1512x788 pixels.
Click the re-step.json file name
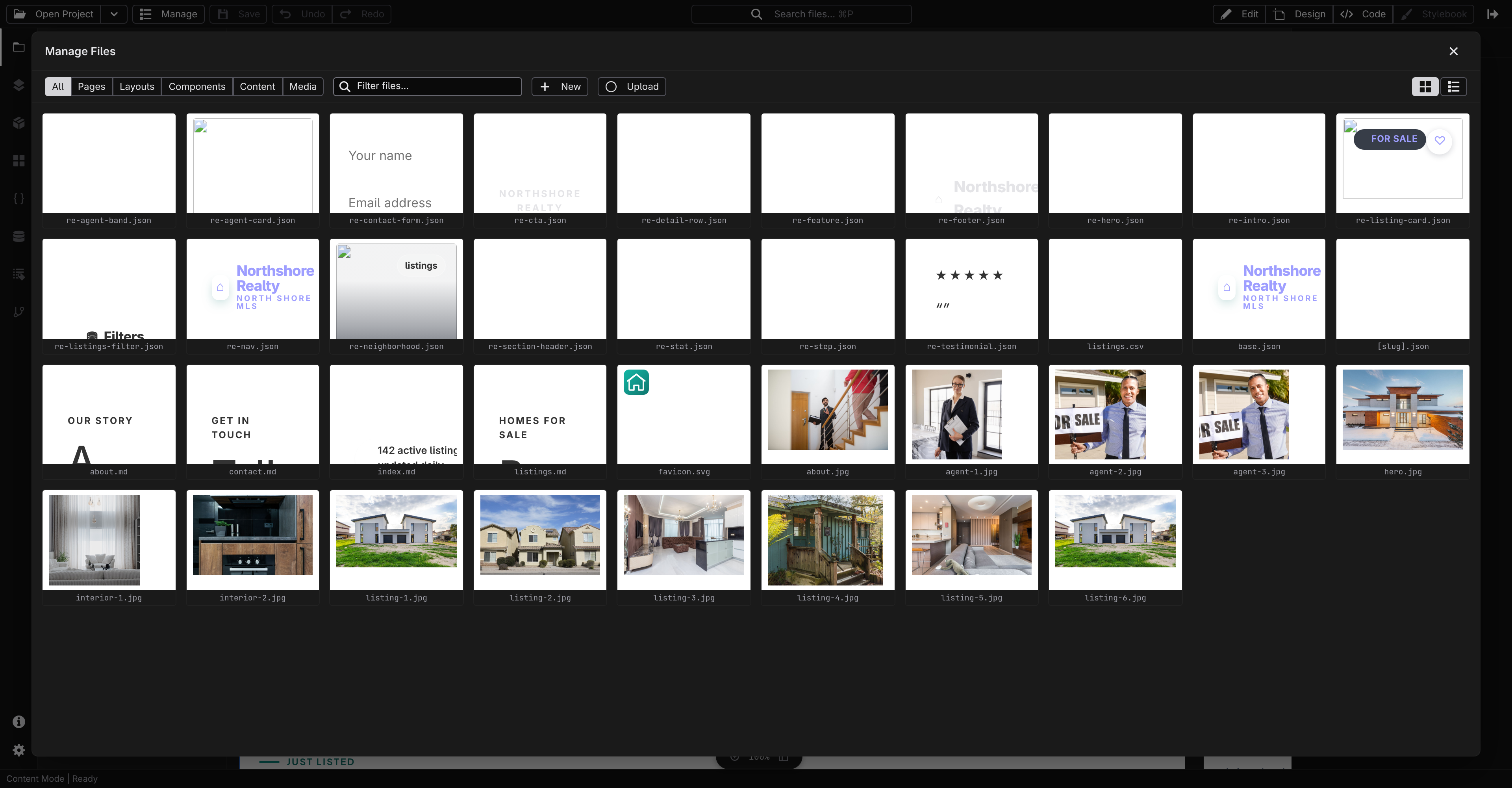pyautogui.click(x=828, y=346)
